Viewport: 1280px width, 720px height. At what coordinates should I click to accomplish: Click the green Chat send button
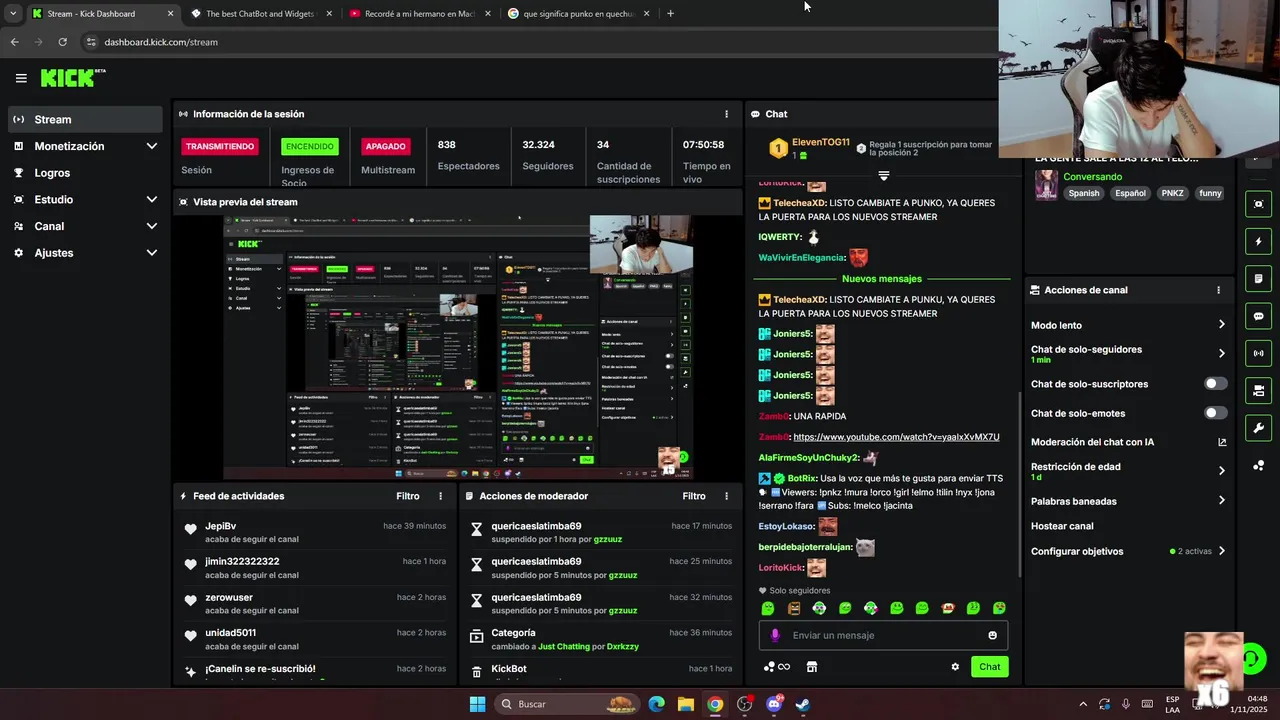pos(989,667)
